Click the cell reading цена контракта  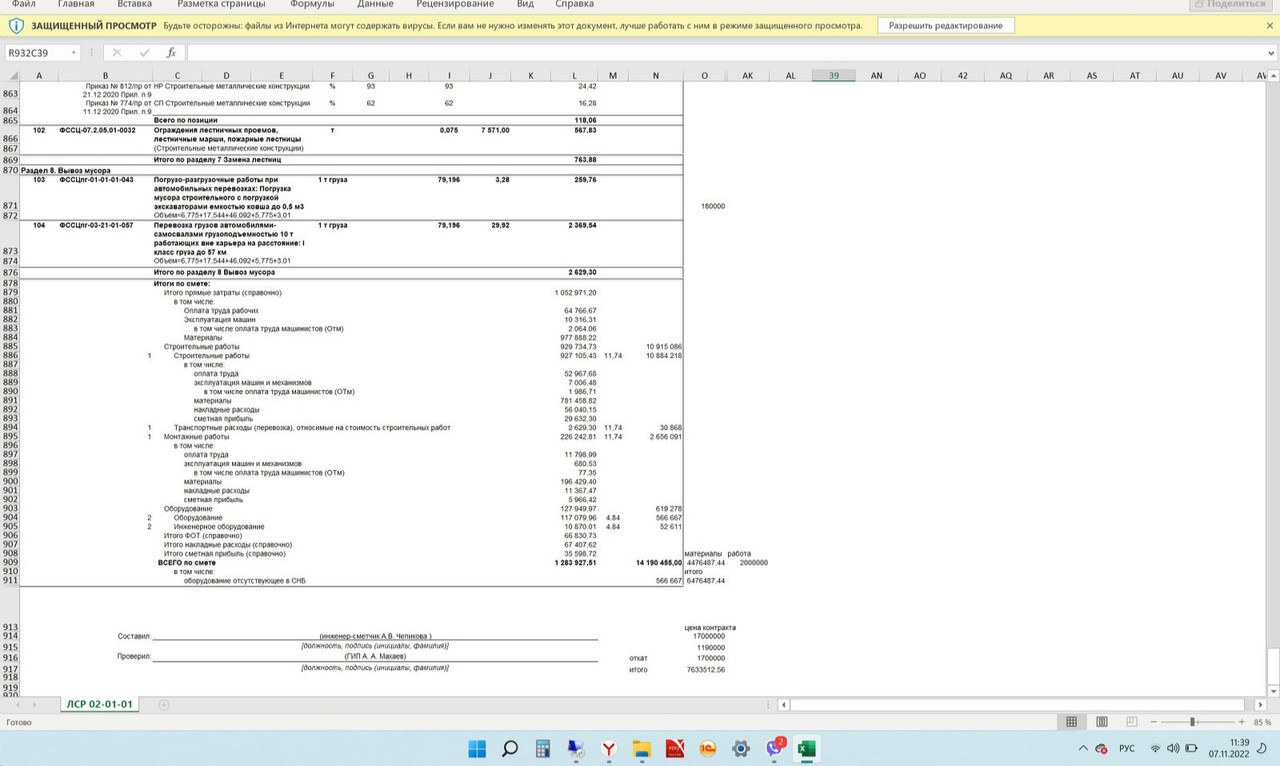click(x=710, y=628)
